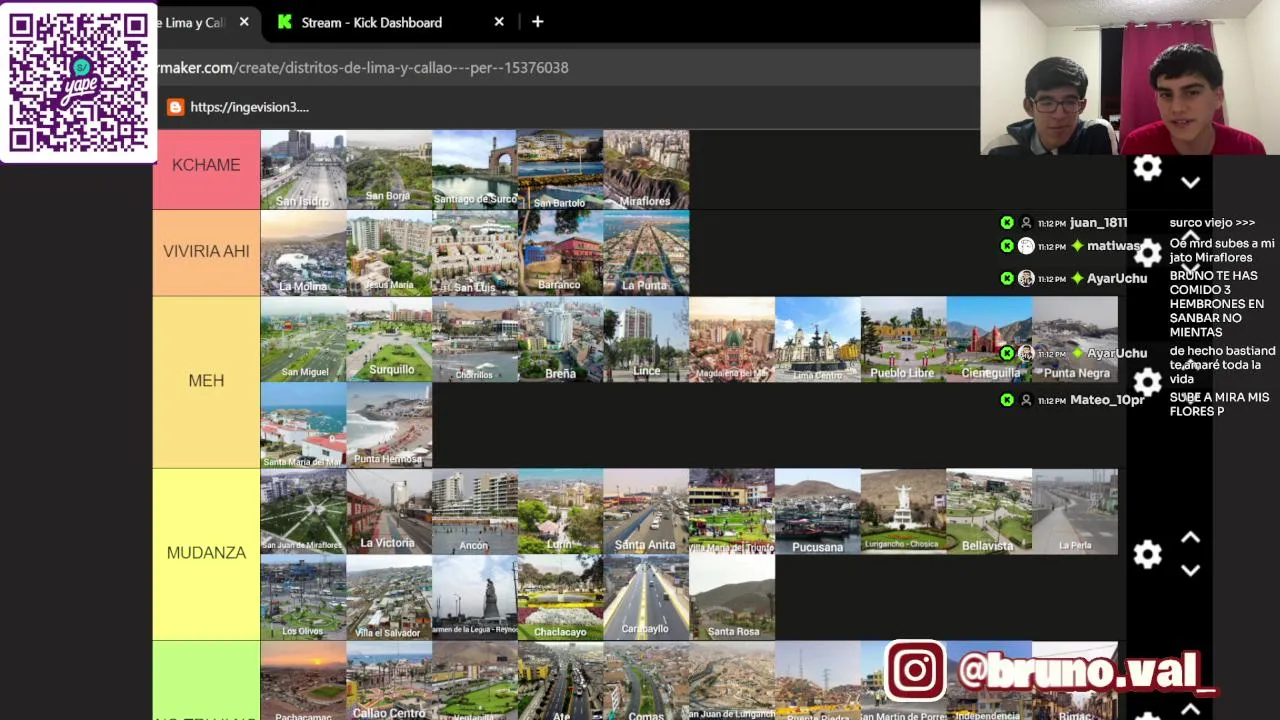Open settings gear for VIVIRIA AHI tier row
Viewport: 1280px width, 720px height.
pyautogui.click(x=1147, y=253)
